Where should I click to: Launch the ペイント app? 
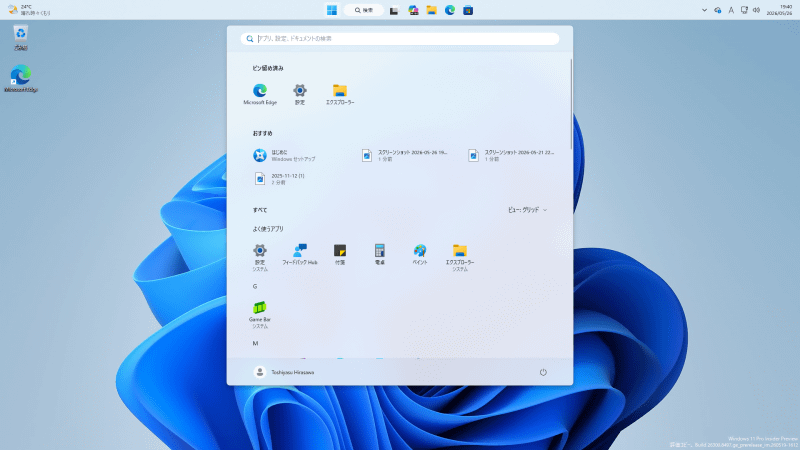pos(420,255)
